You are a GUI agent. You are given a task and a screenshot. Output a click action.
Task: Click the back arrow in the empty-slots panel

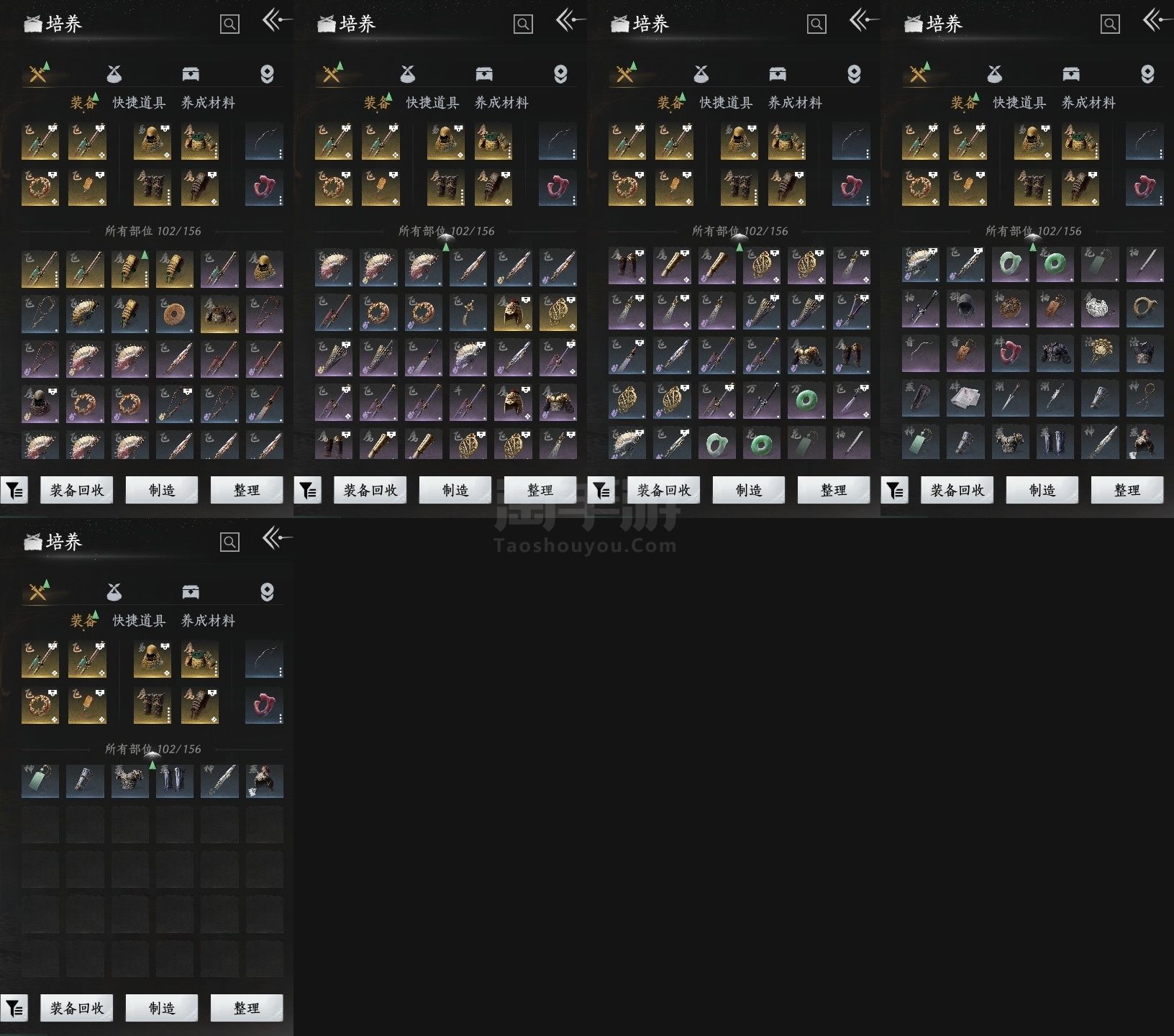(277, 537)
